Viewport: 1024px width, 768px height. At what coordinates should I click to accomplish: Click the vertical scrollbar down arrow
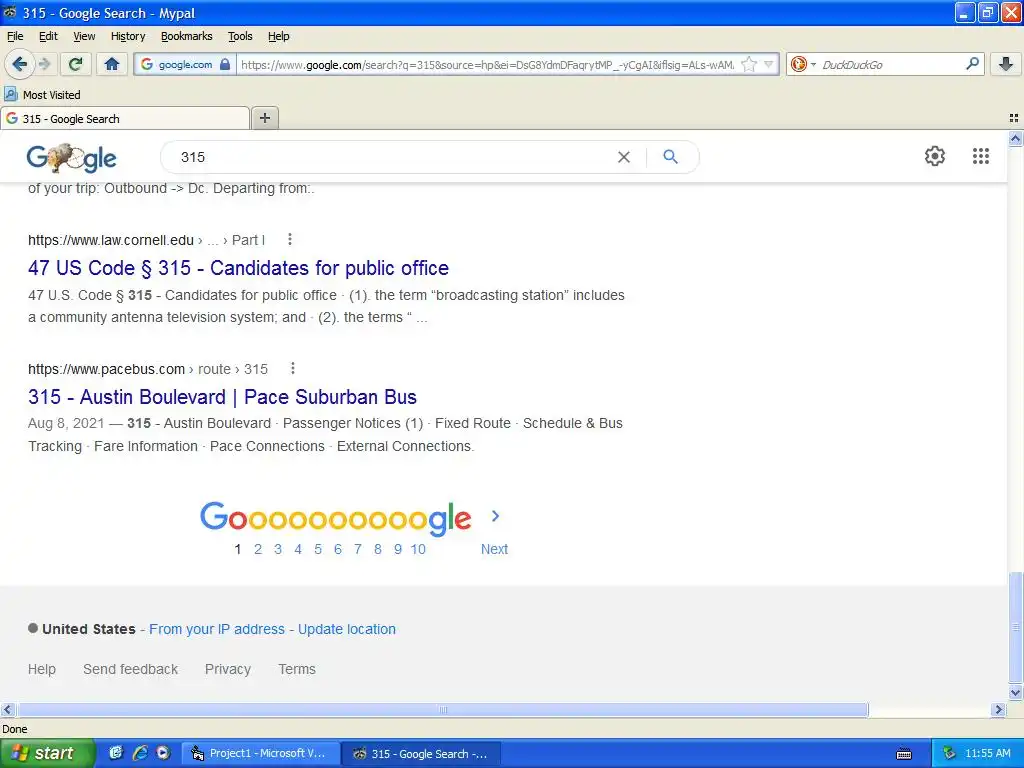(1015, 693)
